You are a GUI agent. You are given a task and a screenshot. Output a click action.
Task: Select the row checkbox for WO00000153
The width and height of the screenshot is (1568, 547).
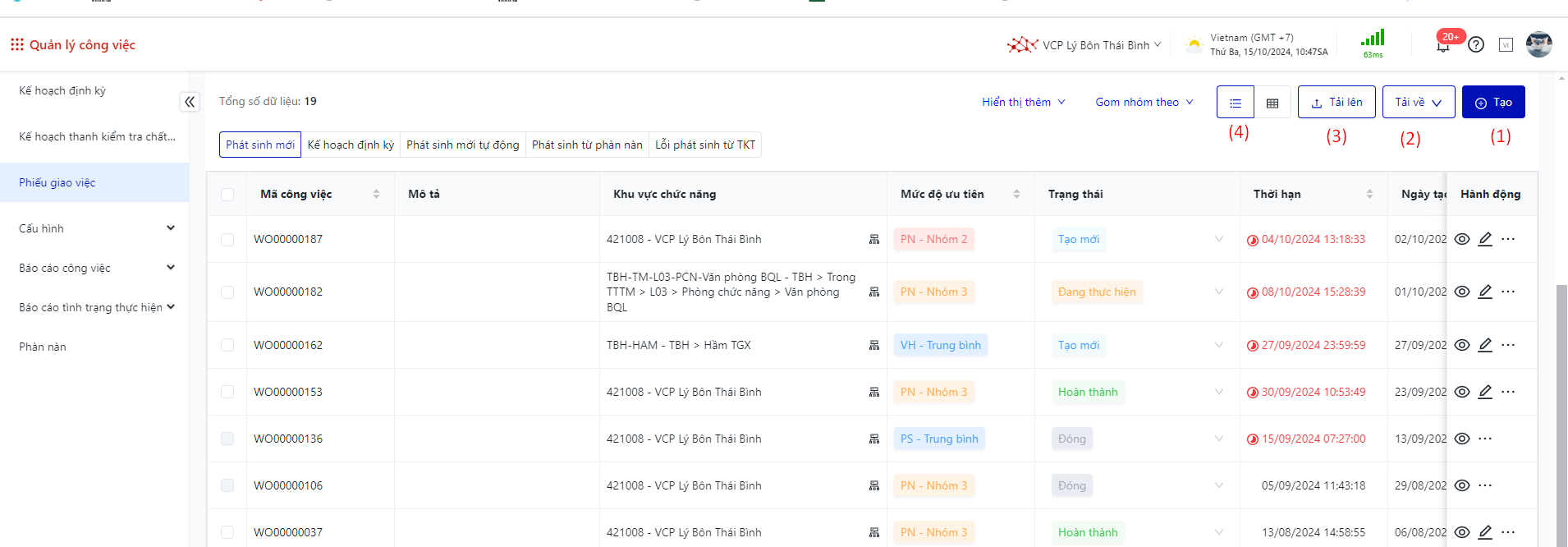click(227, 393)
